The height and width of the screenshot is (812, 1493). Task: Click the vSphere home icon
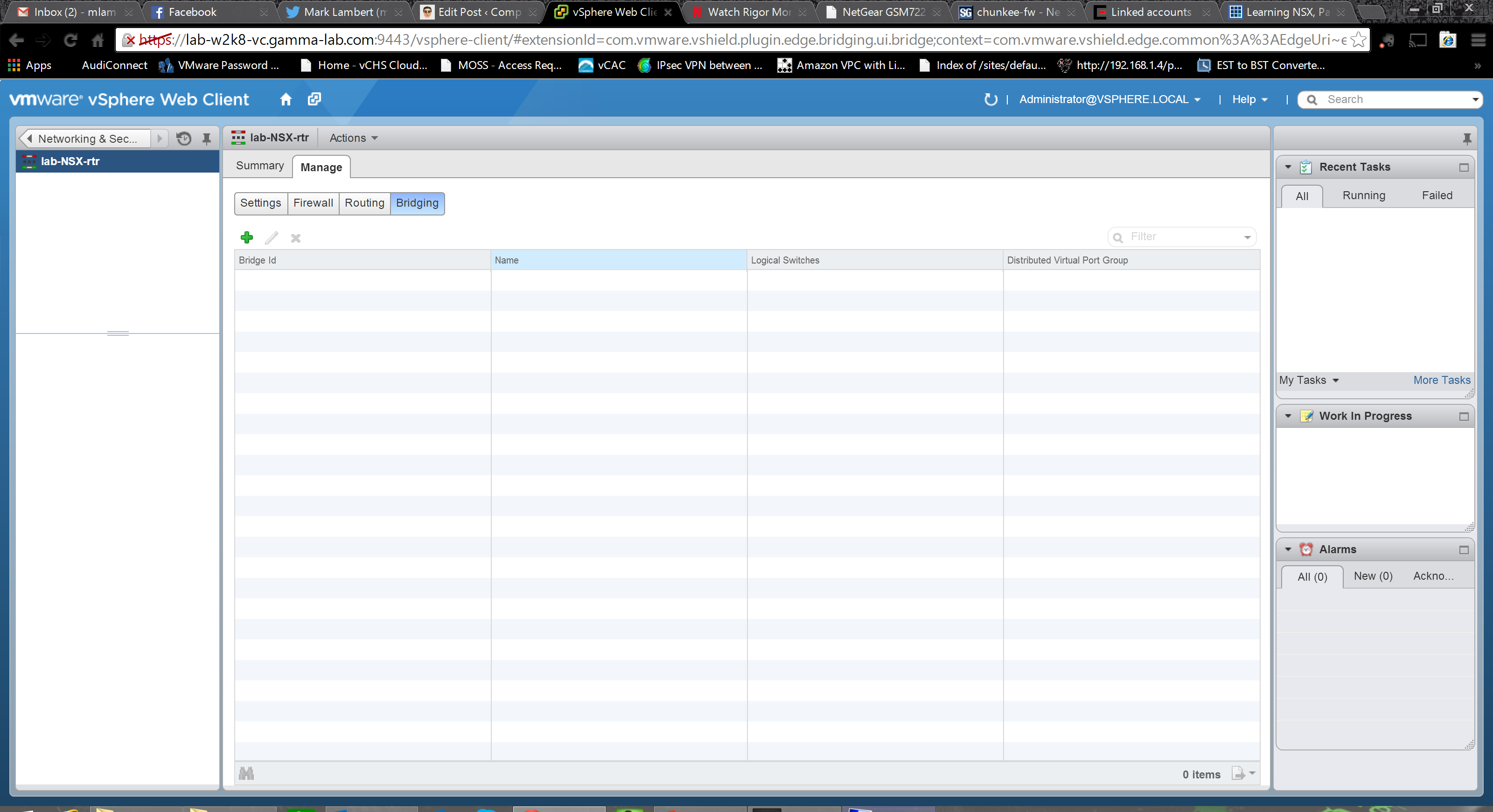pyautogui.click(x=286, y=99)
